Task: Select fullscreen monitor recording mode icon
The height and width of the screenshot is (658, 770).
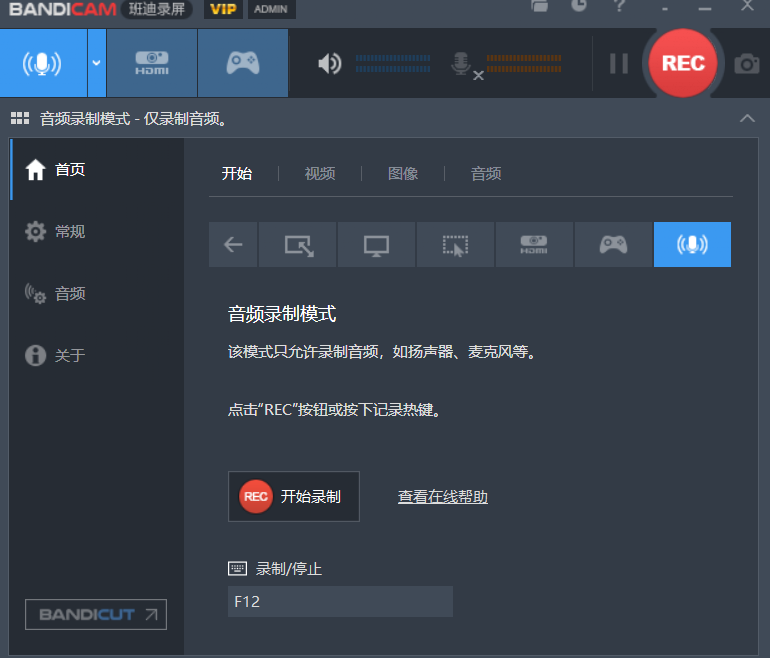Action: pyautogui.click(x=376, y=245)
